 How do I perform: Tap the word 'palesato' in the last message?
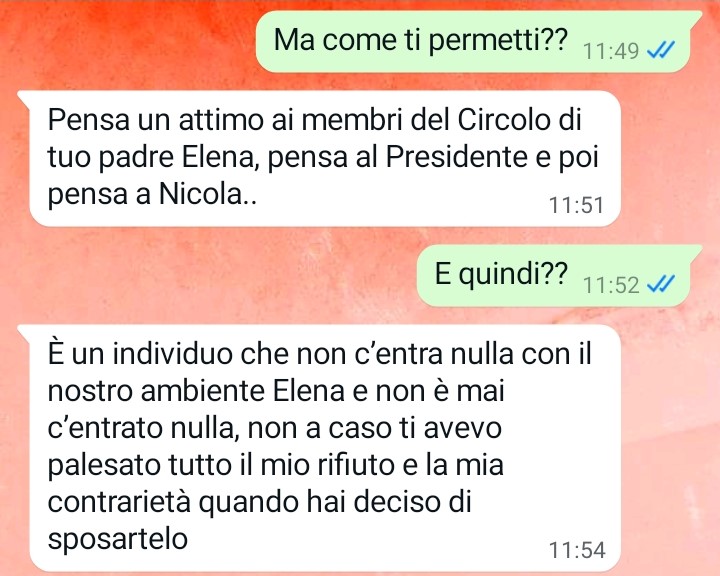[104, 465]
